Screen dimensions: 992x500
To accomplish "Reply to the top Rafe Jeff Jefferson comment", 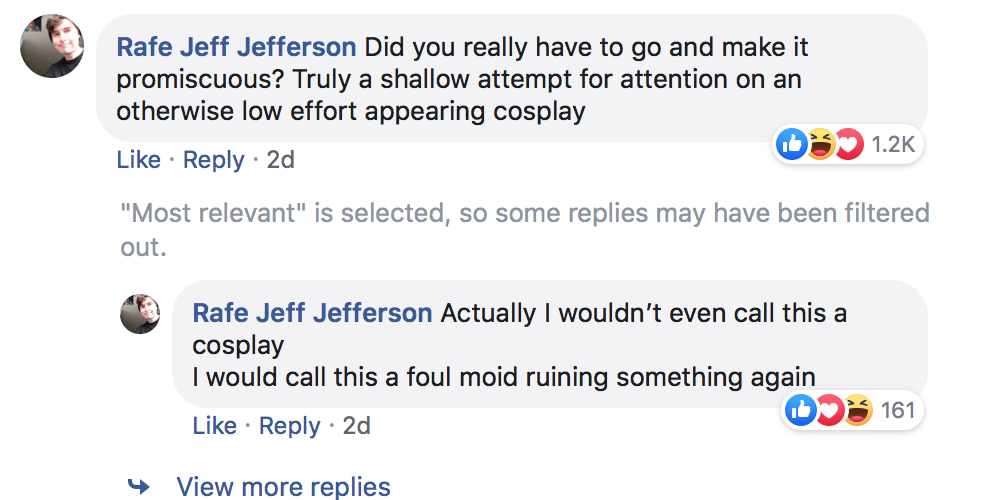I will pyautogui.click(x=214, y=159).
